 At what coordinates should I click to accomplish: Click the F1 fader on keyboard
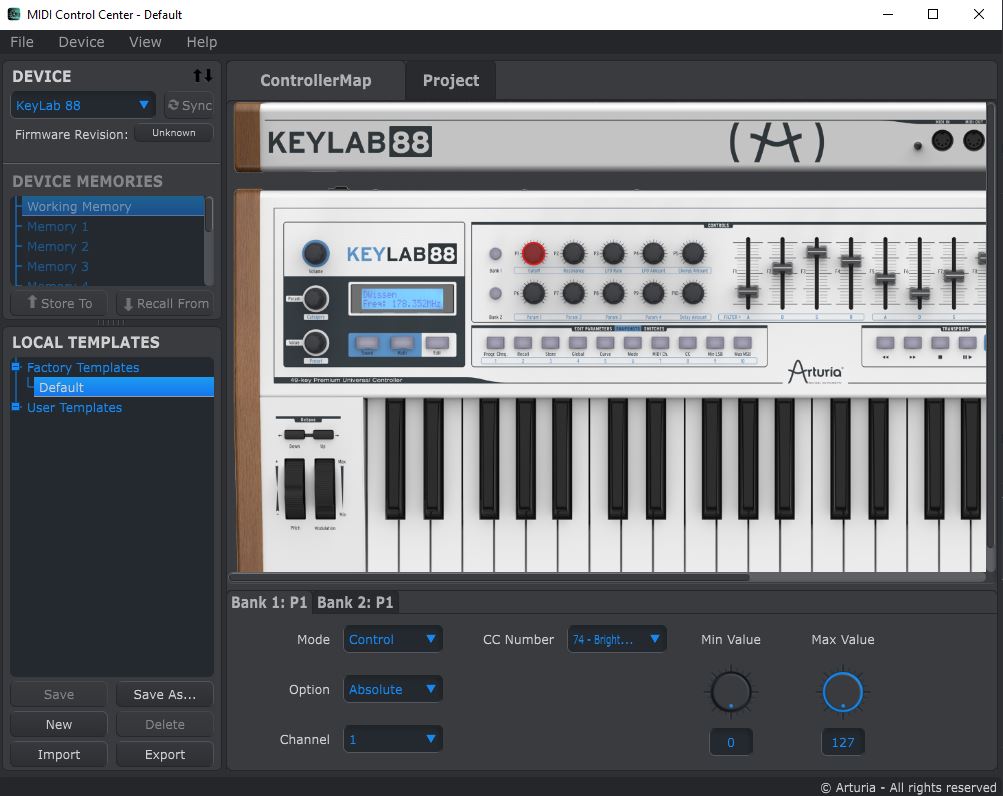tap(748, 293)
